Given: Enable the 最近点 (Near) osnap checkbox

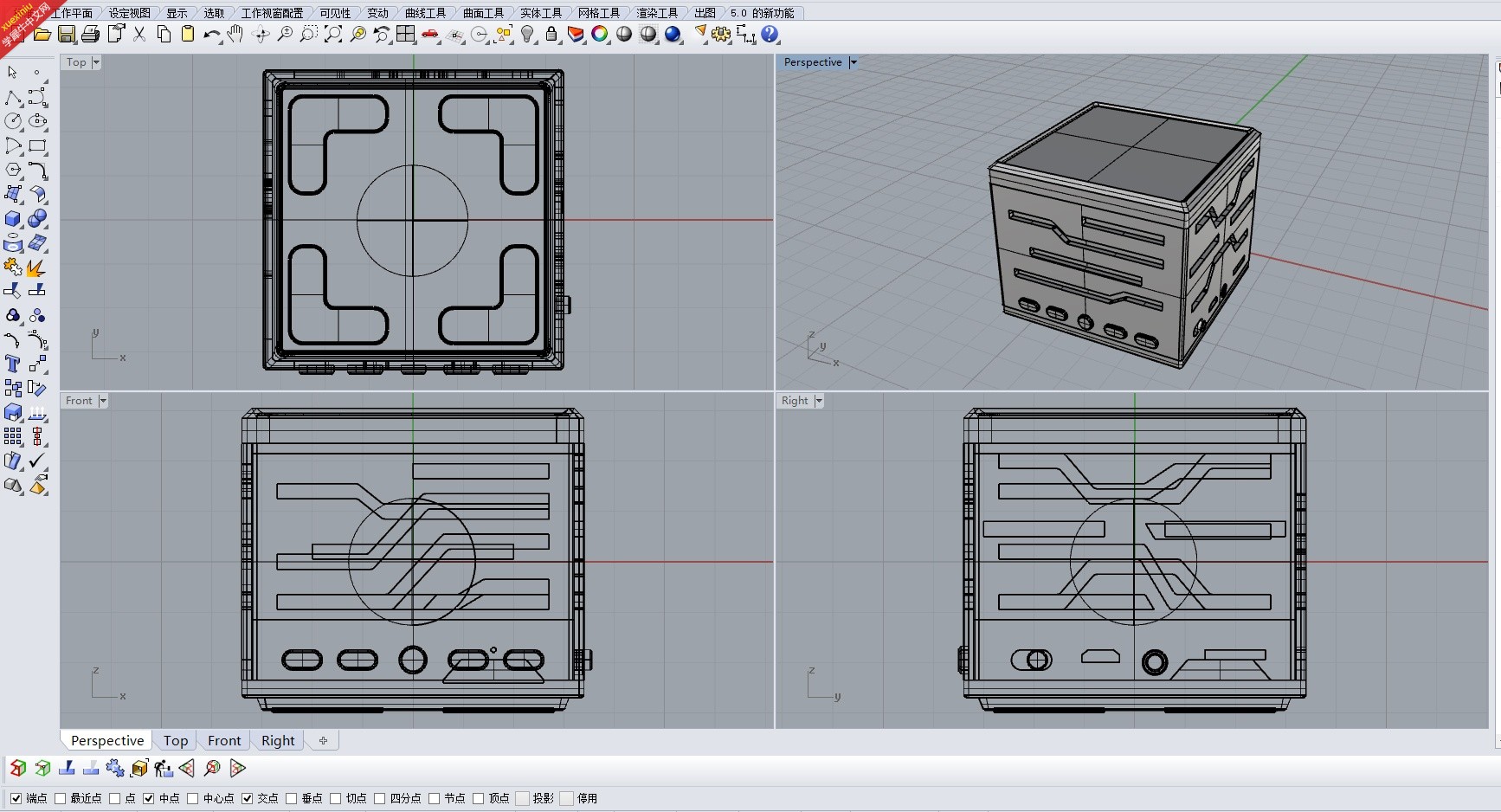Looking at the screenshot, I should click(x=60, y=798).
